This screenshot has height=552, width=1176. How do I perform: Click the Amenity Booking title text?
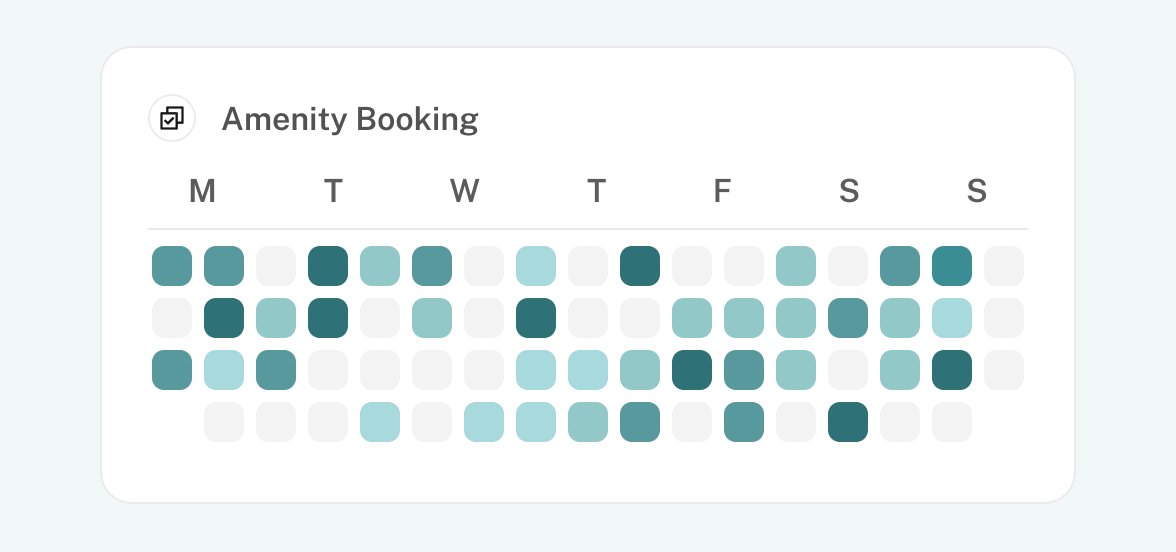350,119
